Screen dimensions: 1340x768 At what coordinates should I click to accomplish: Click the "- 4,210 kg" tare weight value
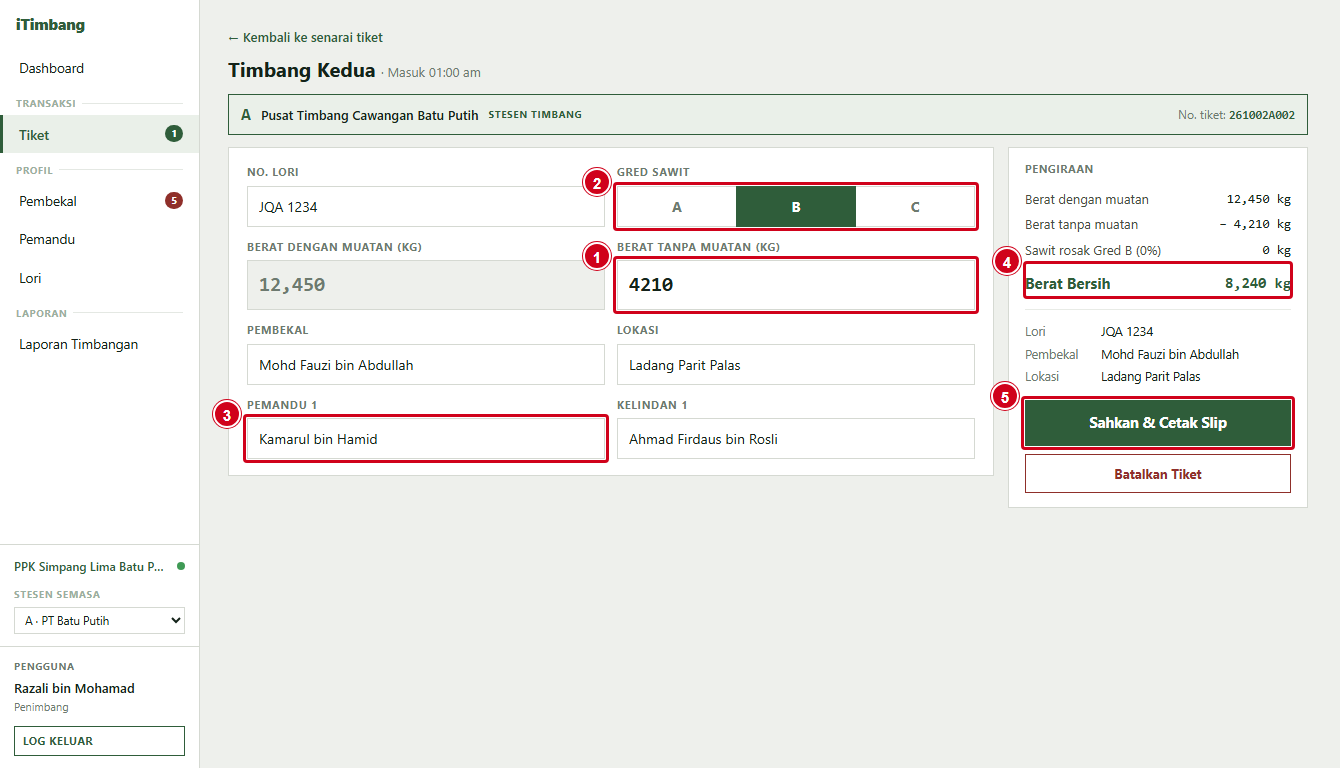click(1255, 225)
